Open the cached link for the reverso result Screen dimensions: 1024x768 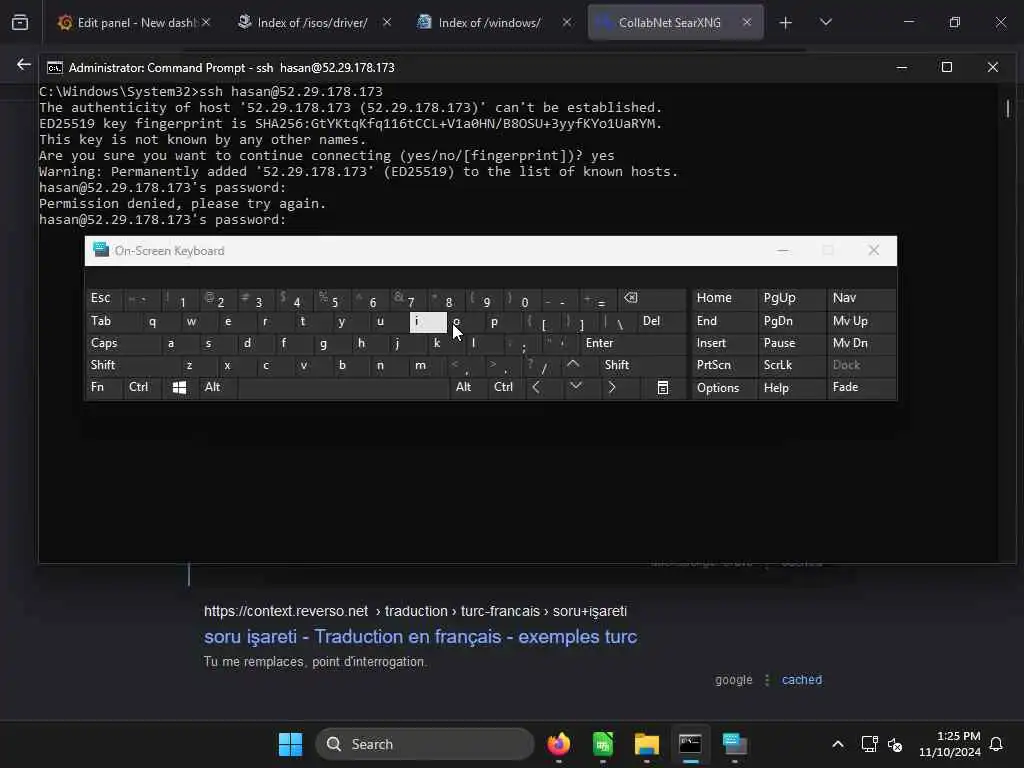click(801, 679)
